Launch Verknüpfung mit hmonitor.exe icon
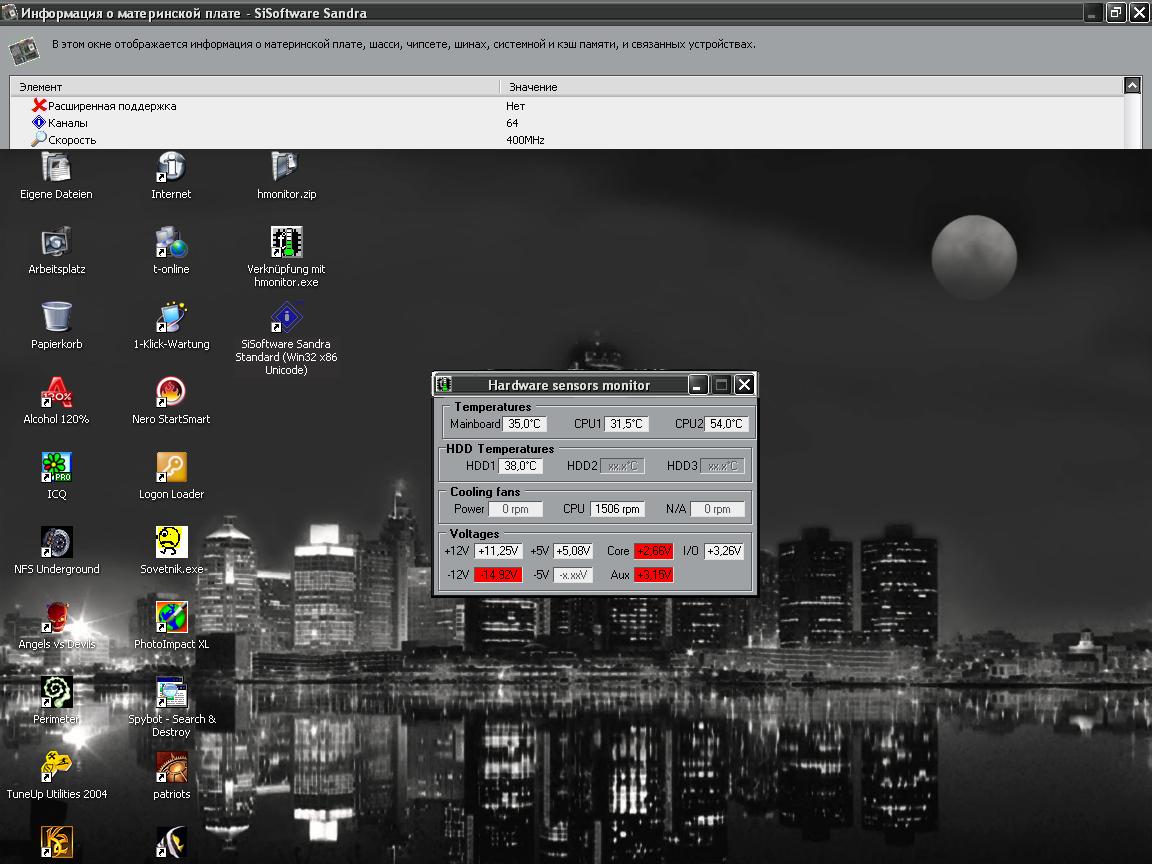The width and height of the screenshot is (1152, 864). (286, 242)
